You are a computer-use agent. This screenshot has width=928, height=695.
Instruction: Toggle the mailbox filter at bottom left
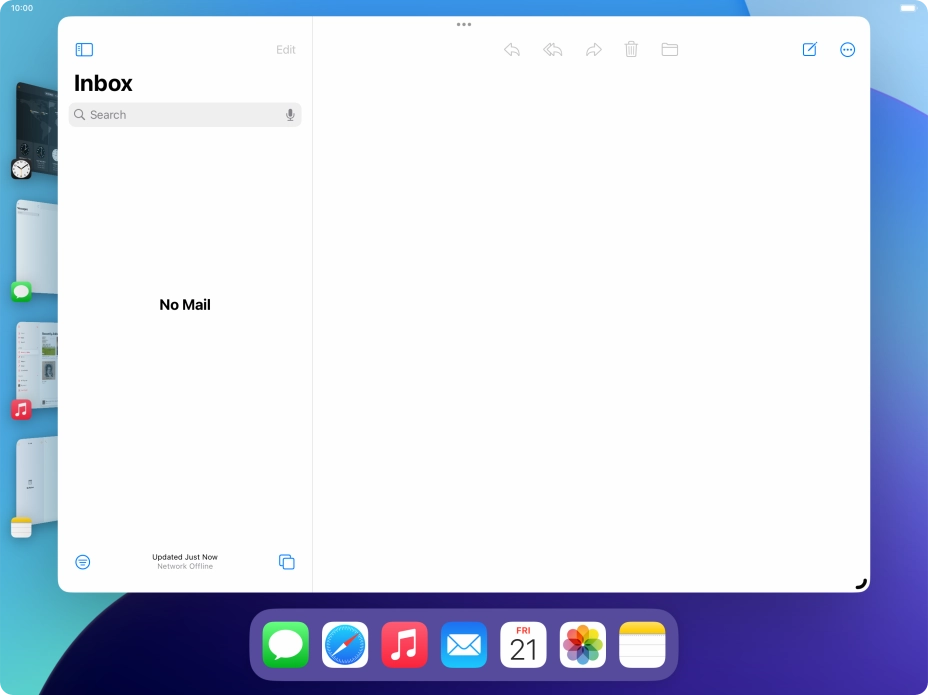pos(83,561)
